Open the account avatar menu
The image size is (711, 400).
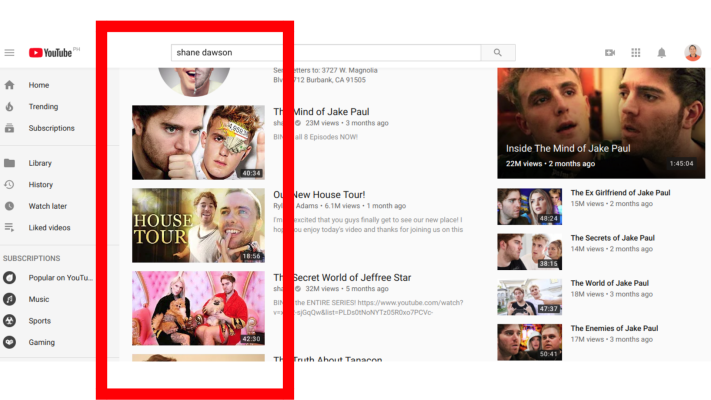click(692, 53)
